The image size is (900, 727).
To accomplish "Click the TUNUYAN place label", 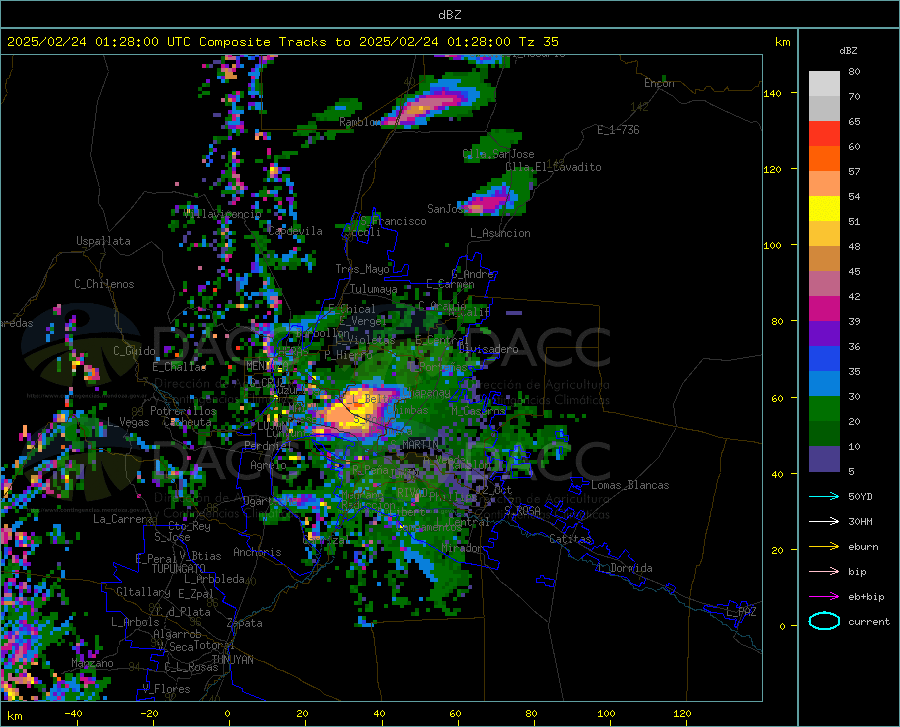I will [232, 660].
